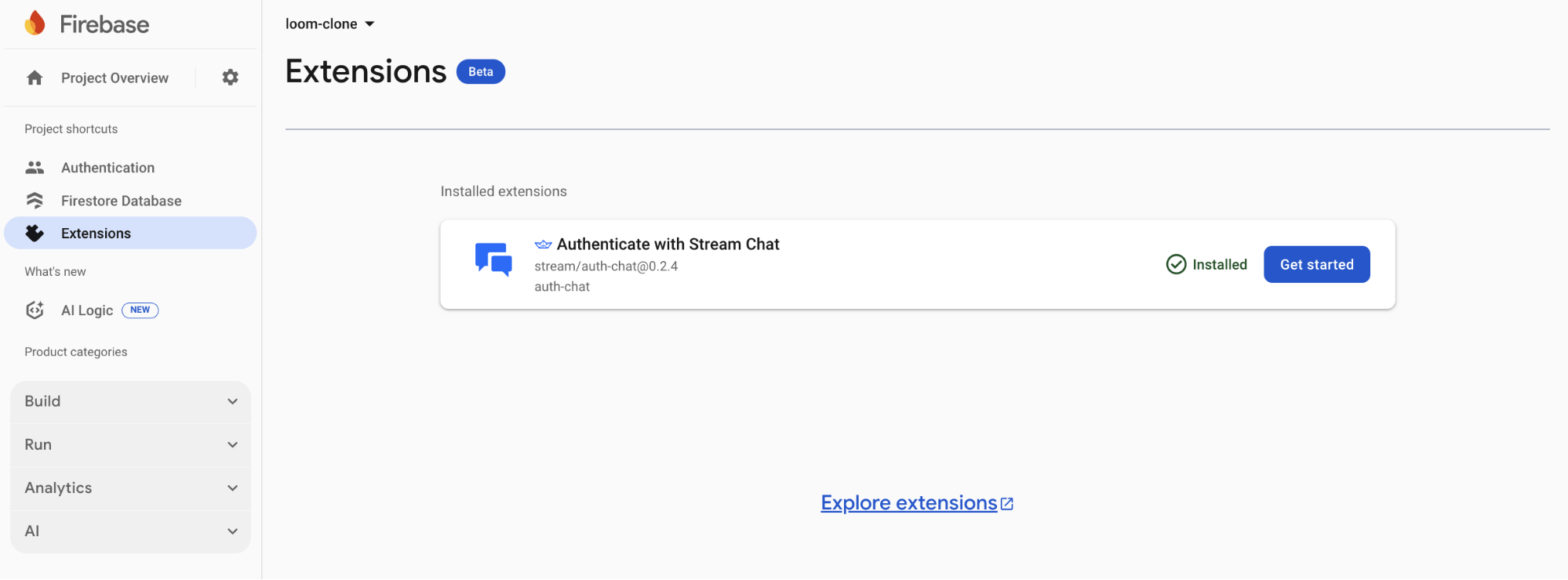Viewport: 1568px width, 580px height.
Task: Follow the Explore extensions link
Action: pyautogui.click(x=908, y=503)
